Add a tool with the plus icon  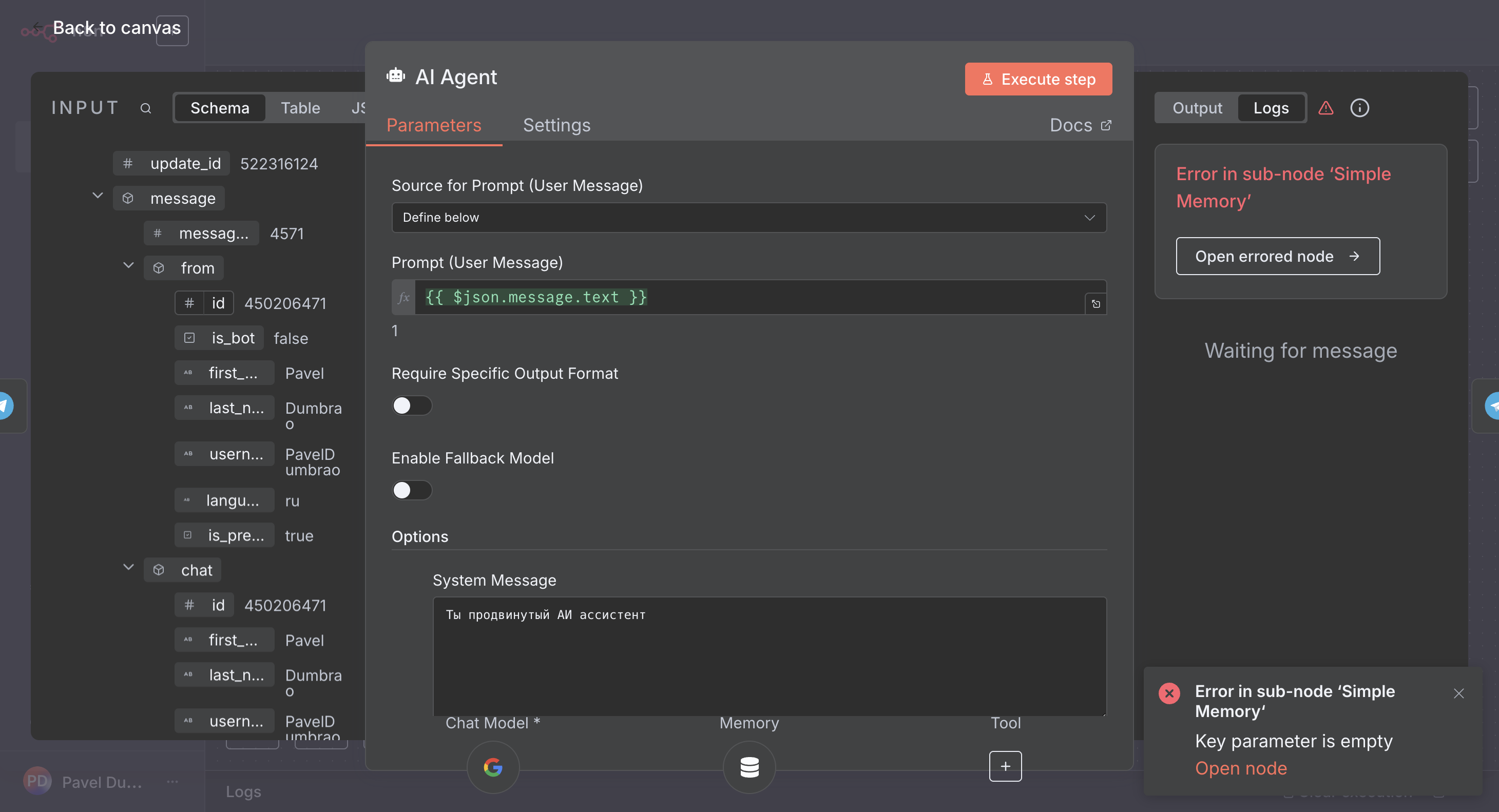[1005, 766]
